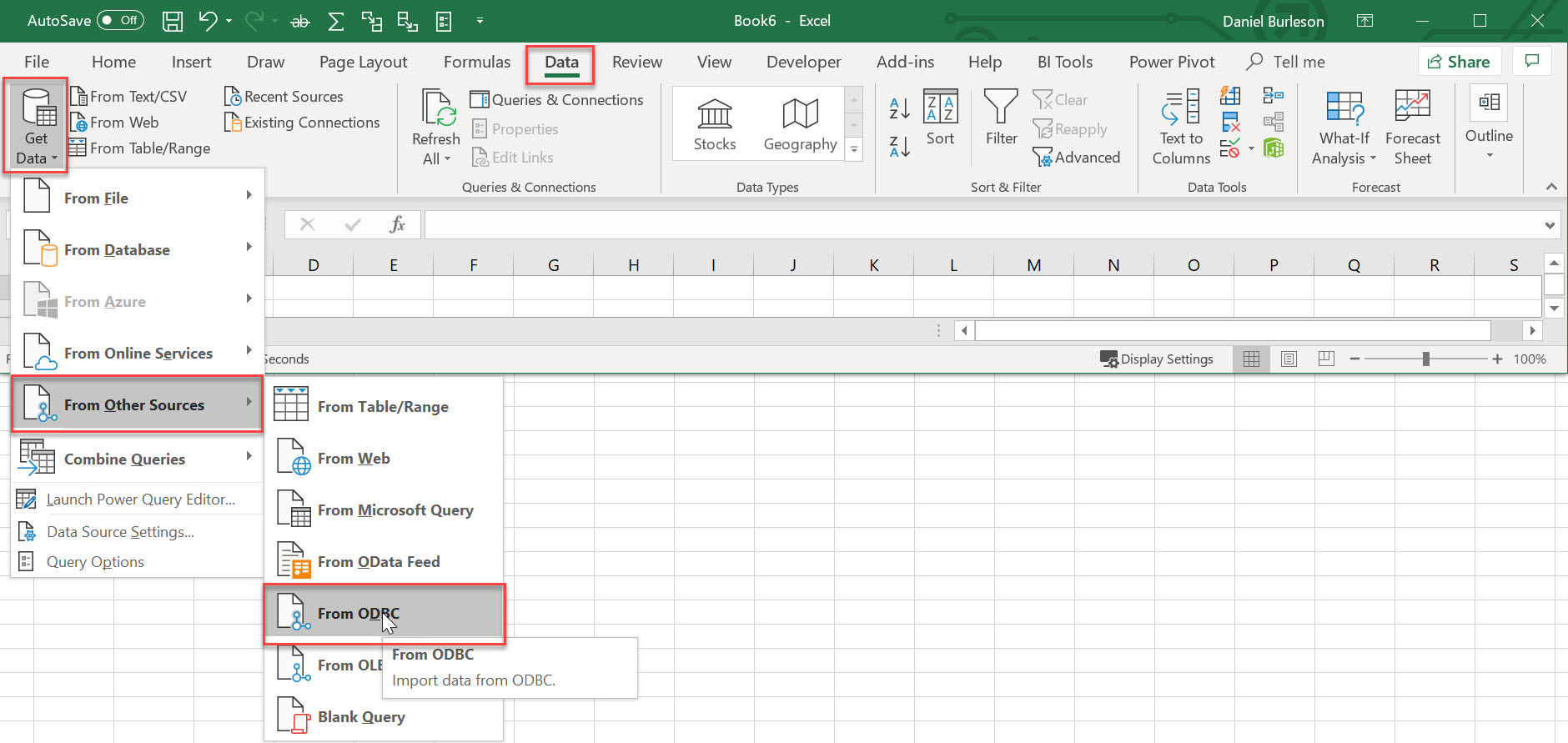The height and width of the screenshot is (743, 1568).
Task: Open the Power Pivot tab
Action: (x=1172, y=62)
